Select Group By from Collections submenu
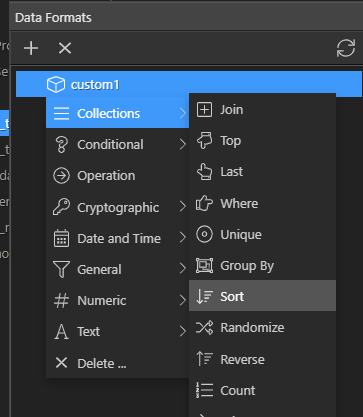Screen dimensions: 363x417 pyautogui.click(x=262, y=266)
